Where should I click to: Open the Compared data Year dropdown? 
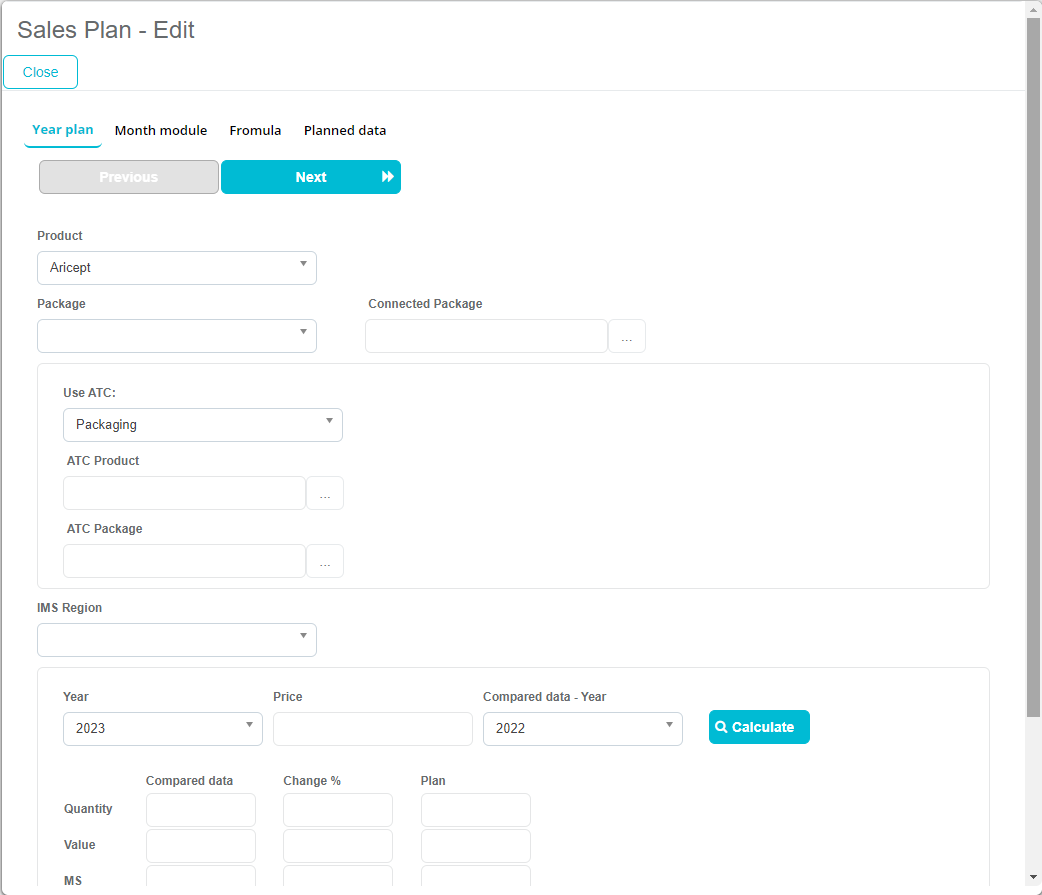coord(583,729)
